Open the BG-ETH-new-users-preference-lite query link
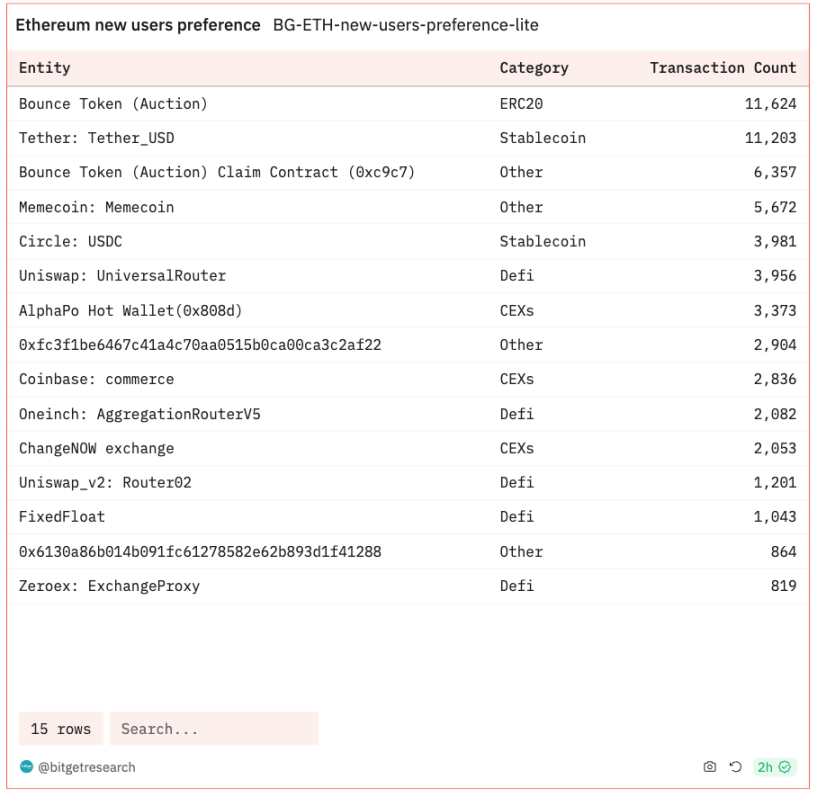817x797 pixels. pos(405,25)
